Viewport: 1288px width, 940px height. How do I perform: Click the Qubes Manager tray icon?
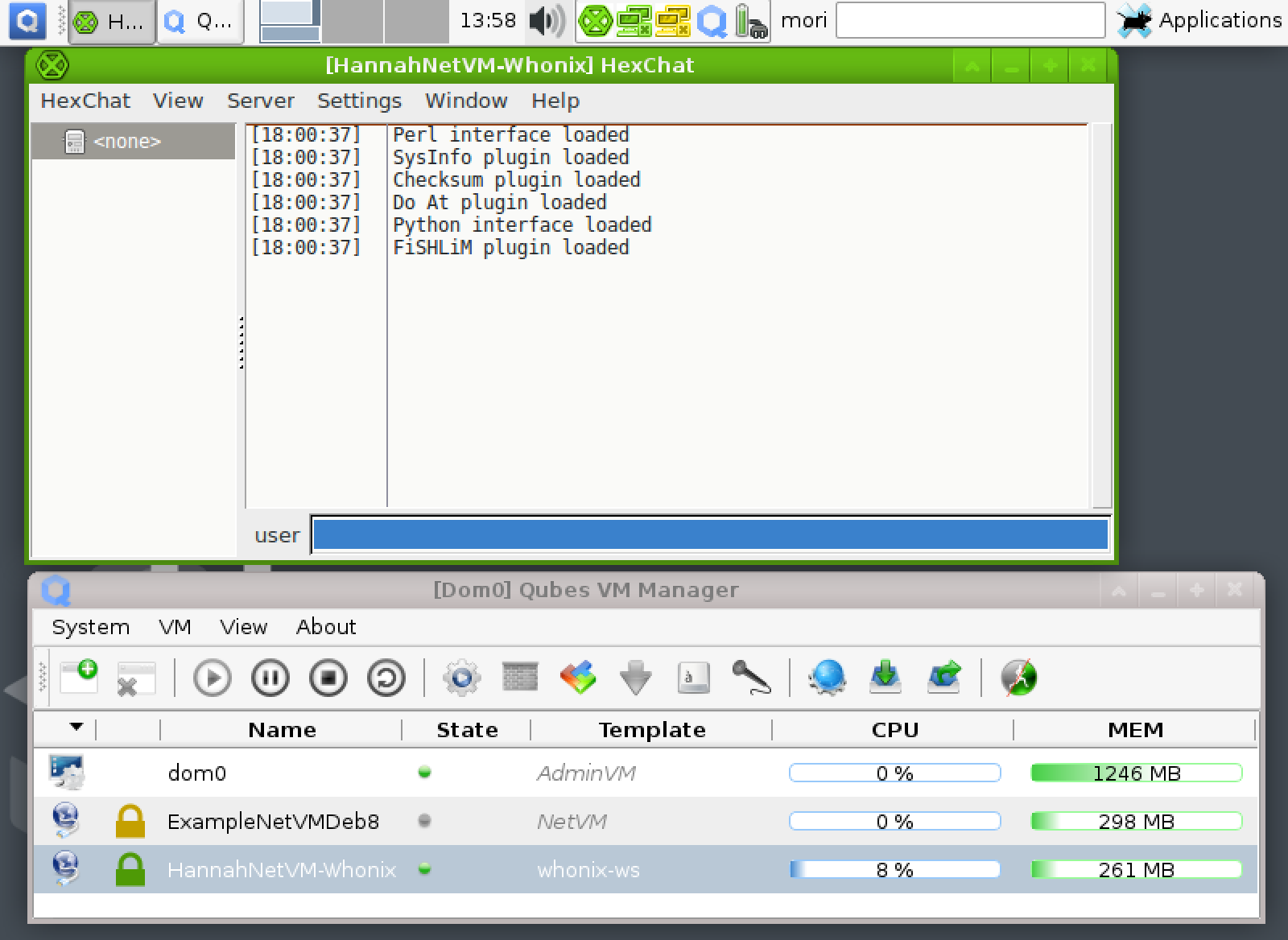click(712, 22)
